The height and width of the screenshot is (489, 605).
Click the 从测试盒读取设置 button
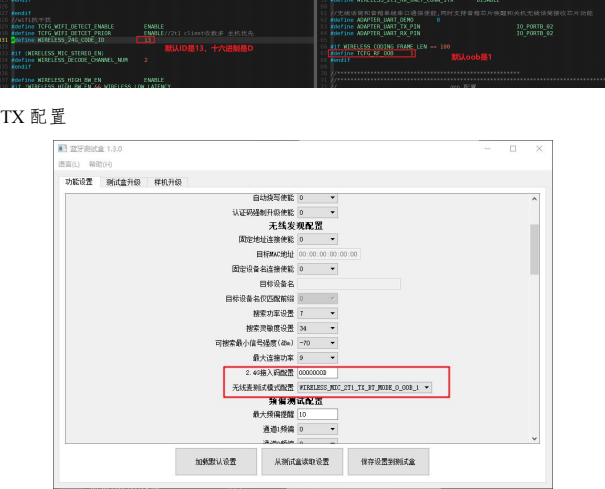tap(302, 462)
